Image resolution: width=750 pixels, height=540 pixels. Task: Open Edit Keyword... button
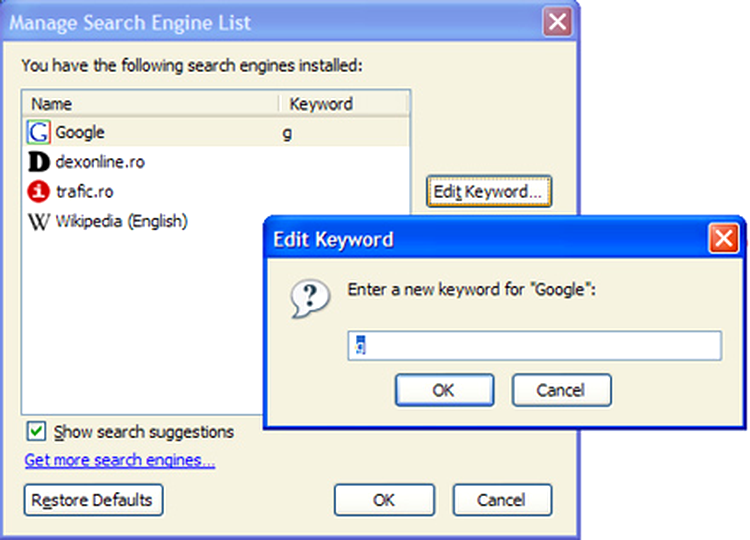(x=488, y=191)
